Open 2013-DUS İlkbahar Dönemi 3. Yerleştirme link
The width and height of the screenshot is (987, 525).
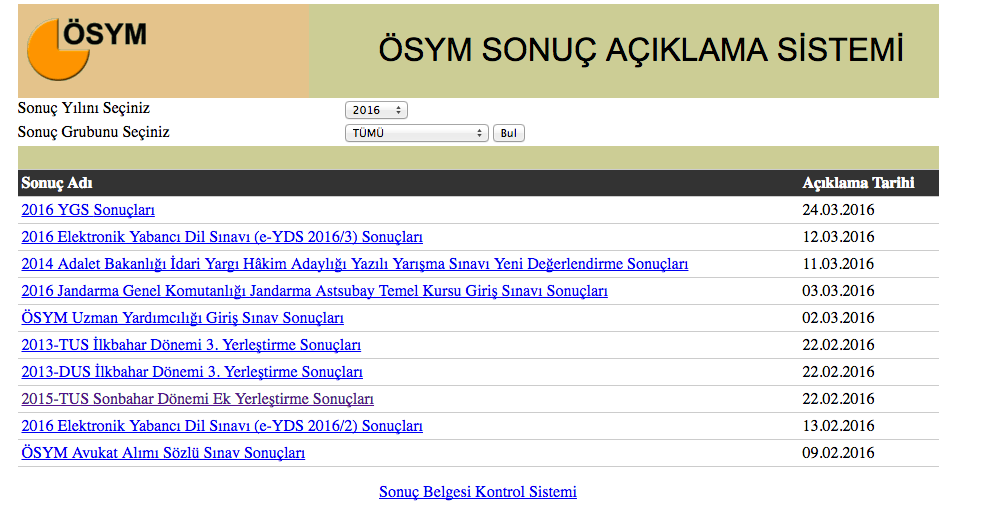[x=192, y=372]
